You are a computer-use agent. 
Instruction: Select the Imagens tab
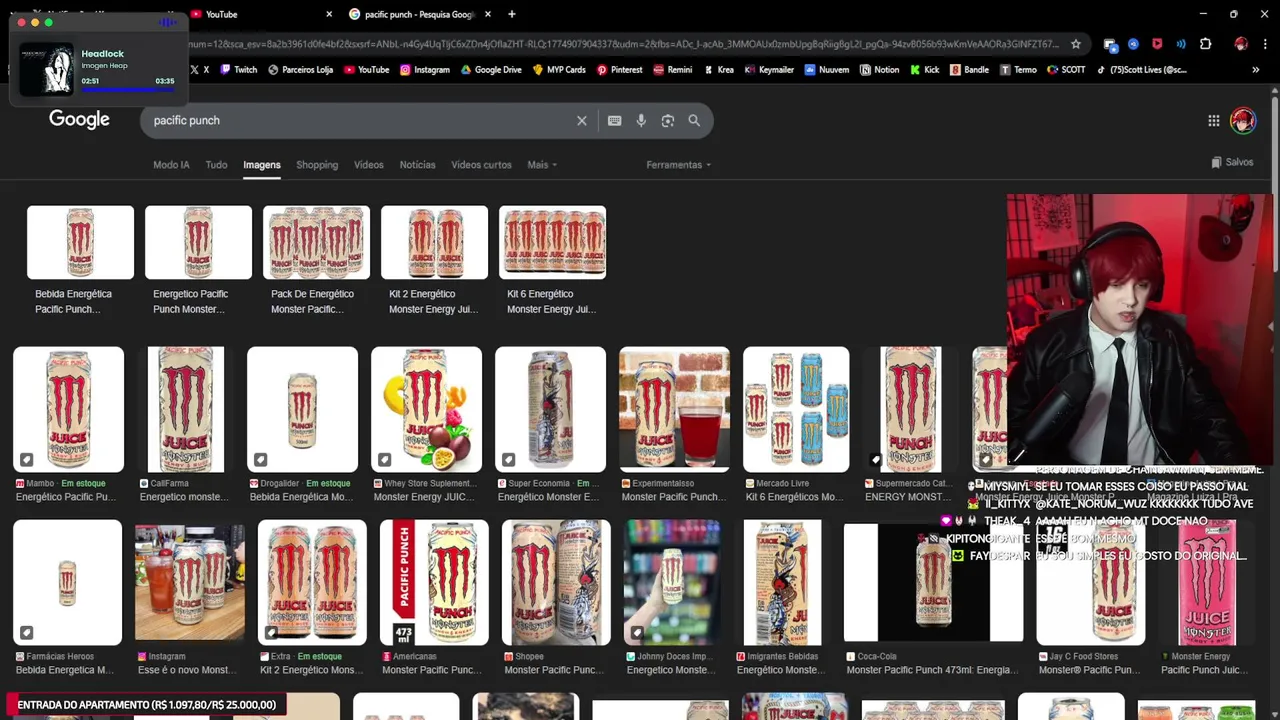coord(262,165)
